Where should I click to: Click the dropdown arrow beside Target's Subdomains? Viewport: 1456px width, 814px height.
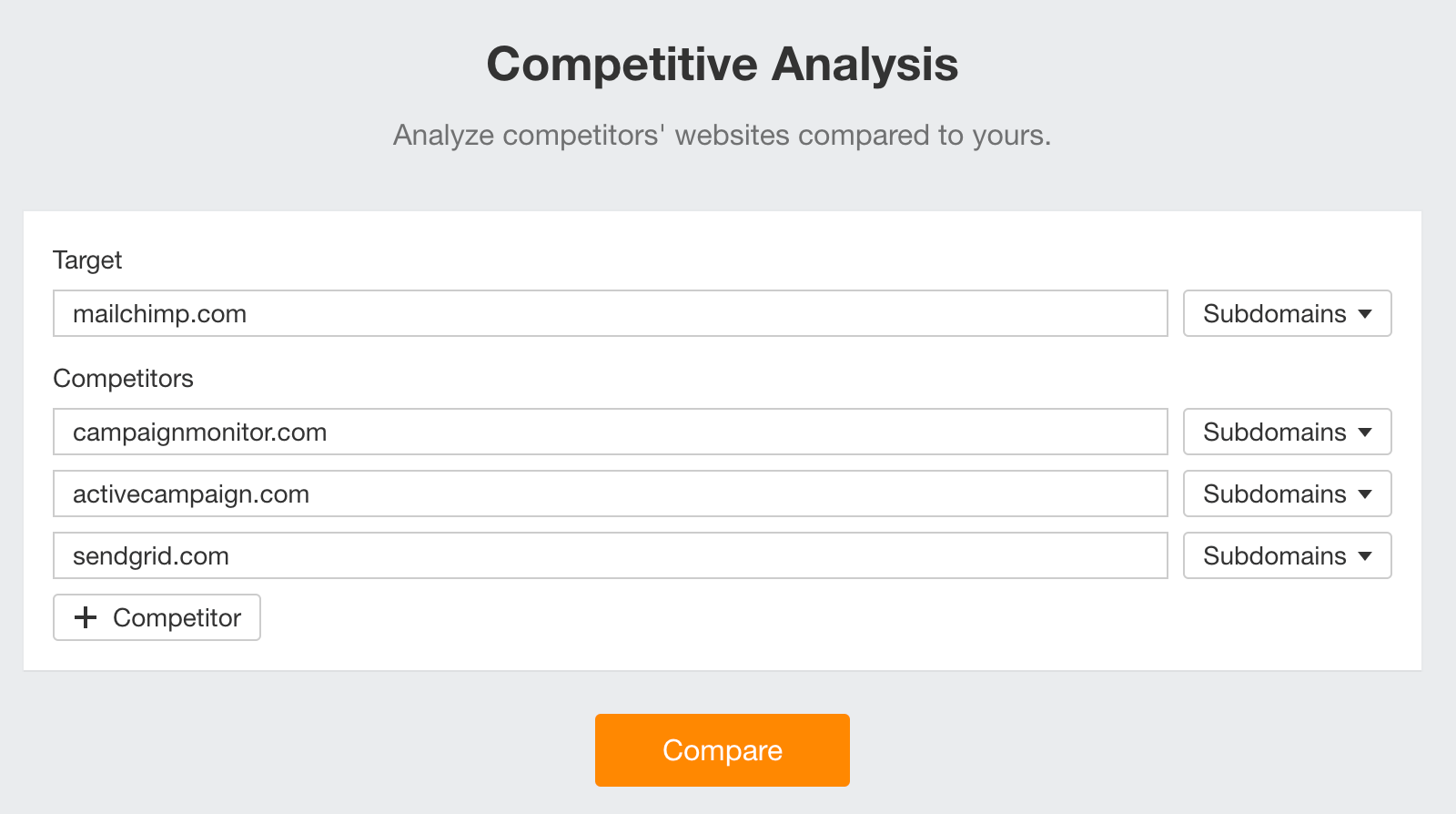point(1366,313)
